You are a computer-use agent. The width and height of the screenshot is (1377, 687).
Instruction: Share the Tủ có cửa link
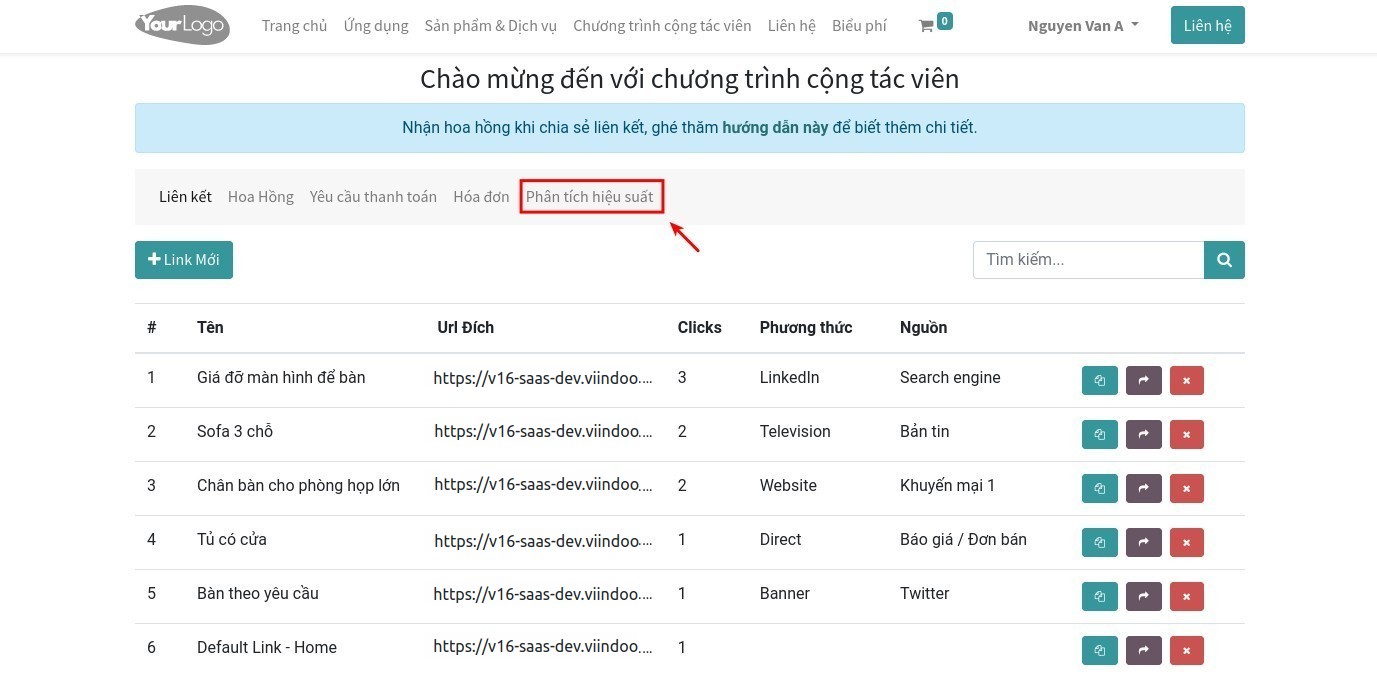(x=1143, y=543)
